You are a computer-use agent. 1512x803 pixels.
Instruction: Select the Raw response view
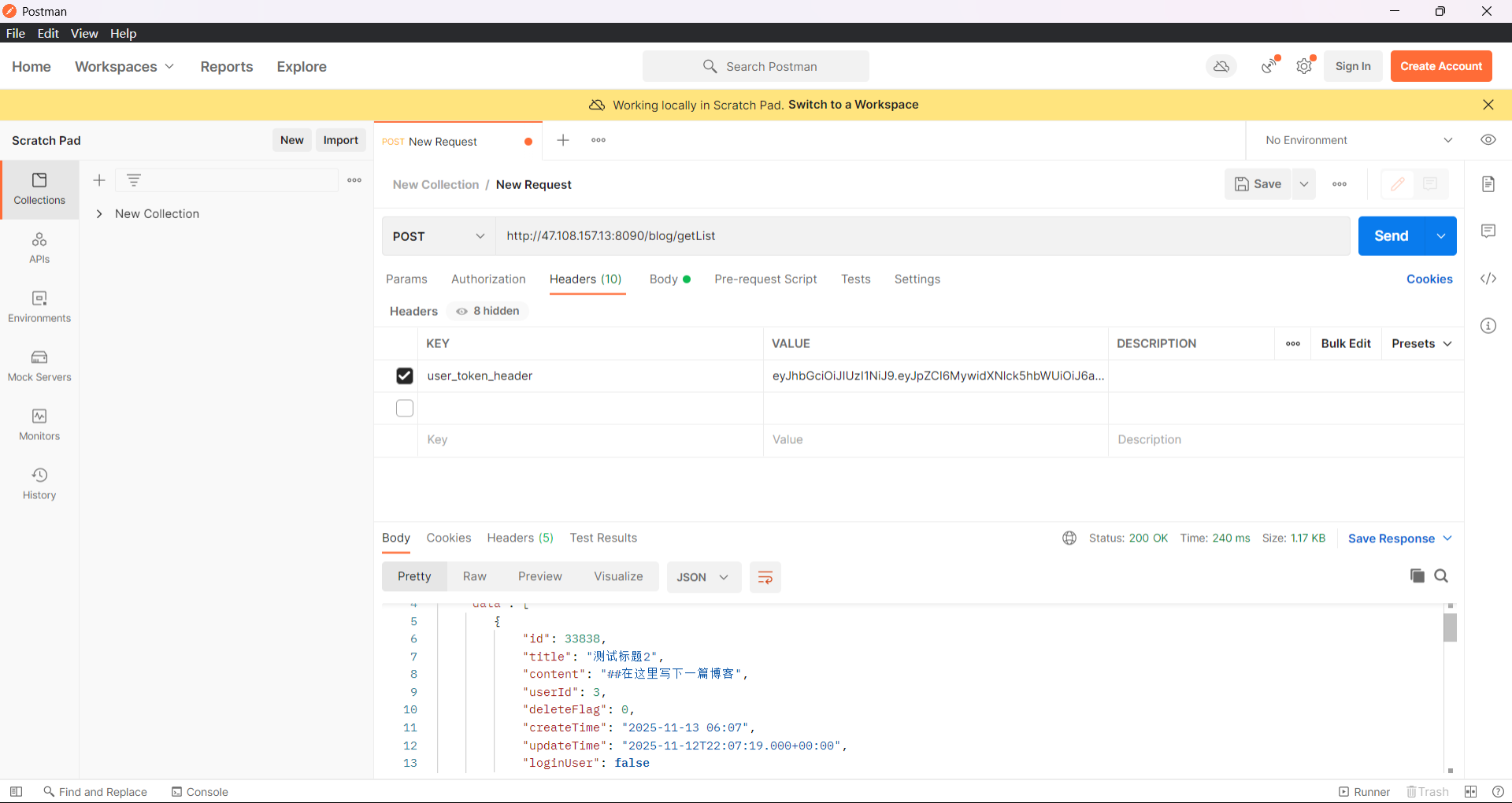(x=475, y=577)
